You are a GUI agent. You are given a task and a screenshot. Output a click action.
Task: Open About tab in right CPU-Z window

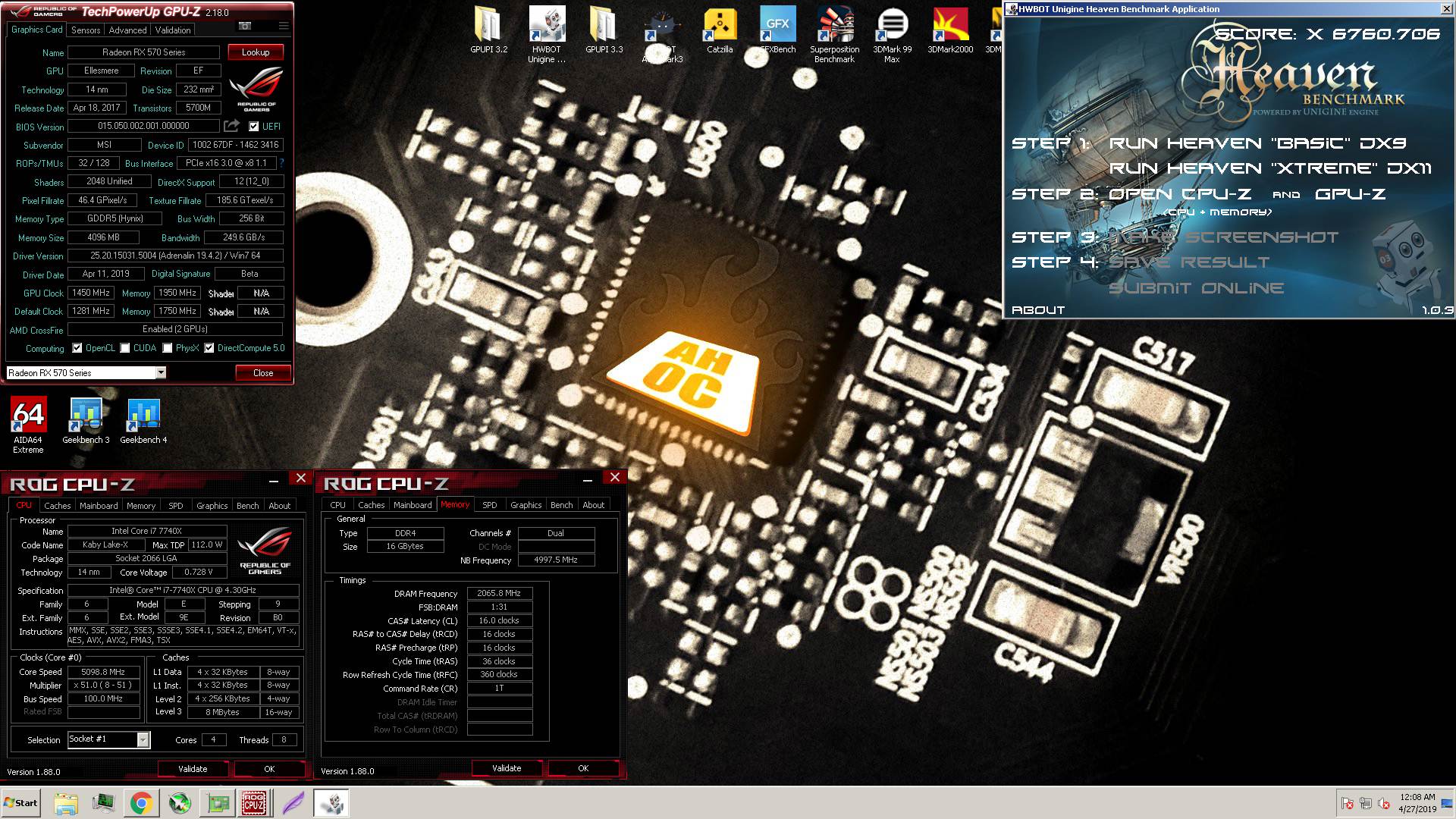tap(593, 505)
